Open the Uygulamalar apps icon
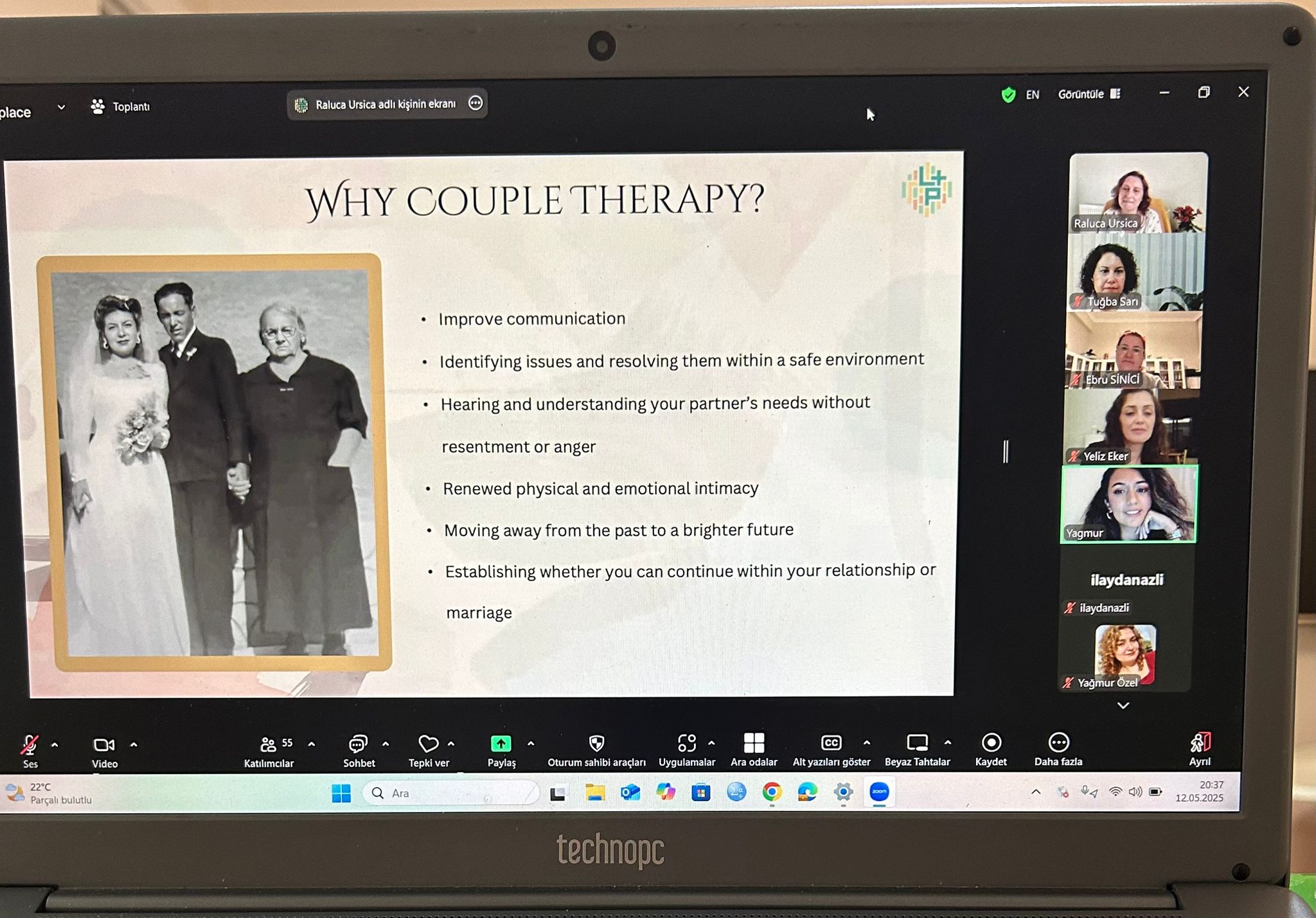Image resolution: width=1316 pixels, height=918 pixels. (686, 744)
